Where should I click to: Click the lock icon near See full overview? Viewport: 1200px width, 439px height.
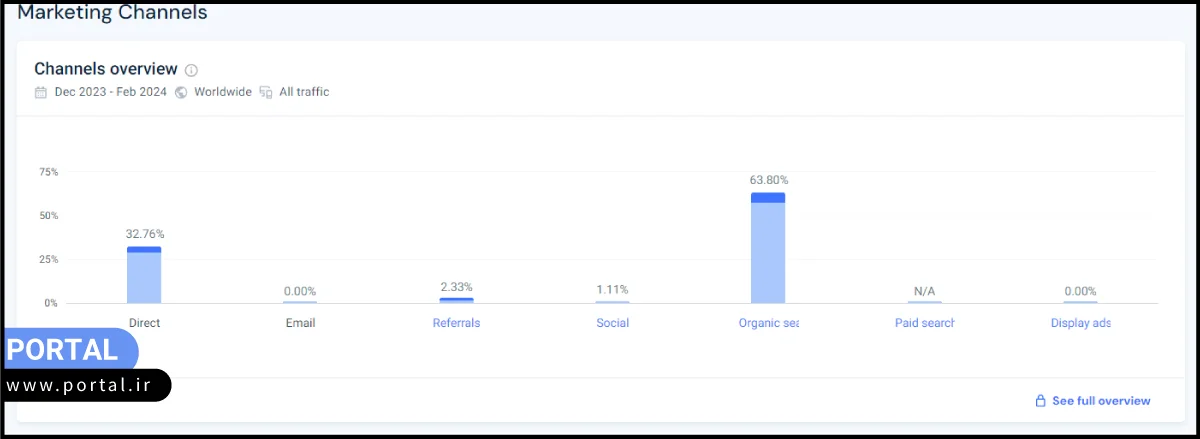tap(1040, 401)
